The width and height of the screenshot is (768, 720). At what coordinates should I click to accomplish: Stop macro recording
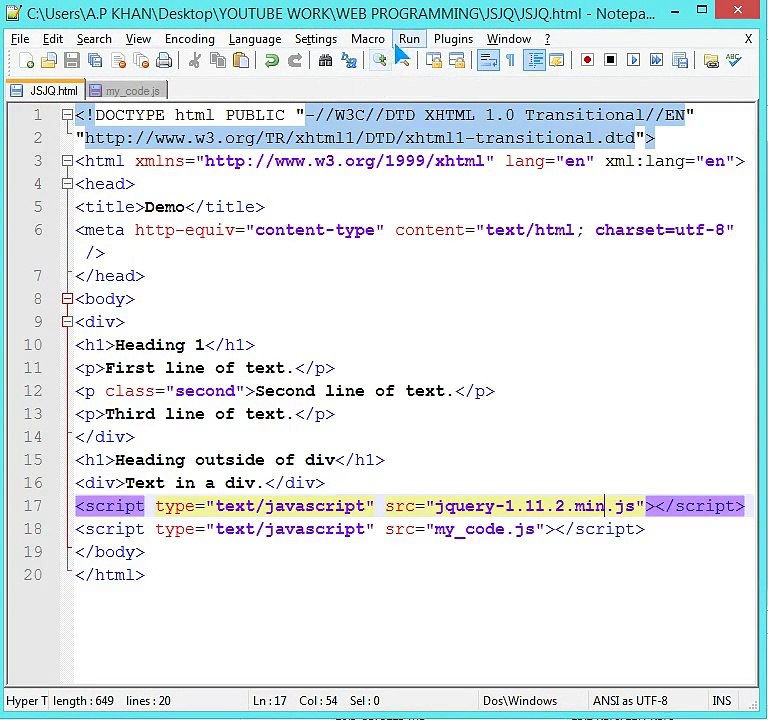610,60
